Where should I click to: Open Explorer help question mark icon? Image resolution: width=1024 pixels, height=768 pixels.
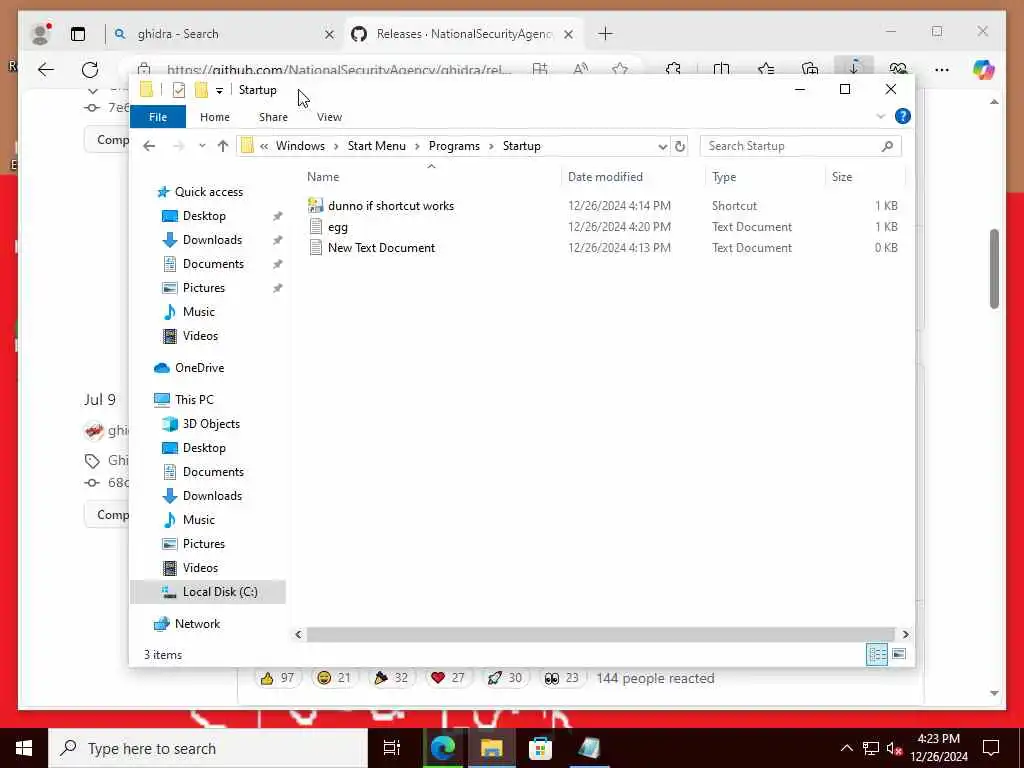[x=903, y=116]
